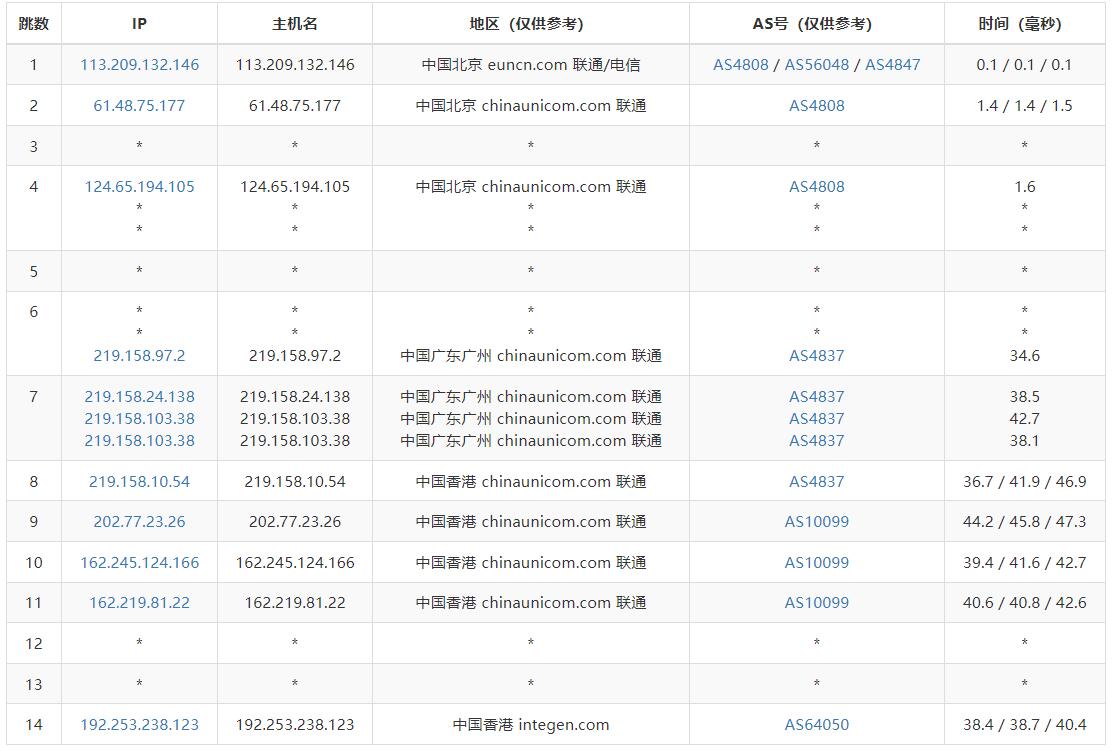This screenshot has height=751, width=1115.
Task: Open AS4808 link in hop 2 row
Action: pos(817,106)
